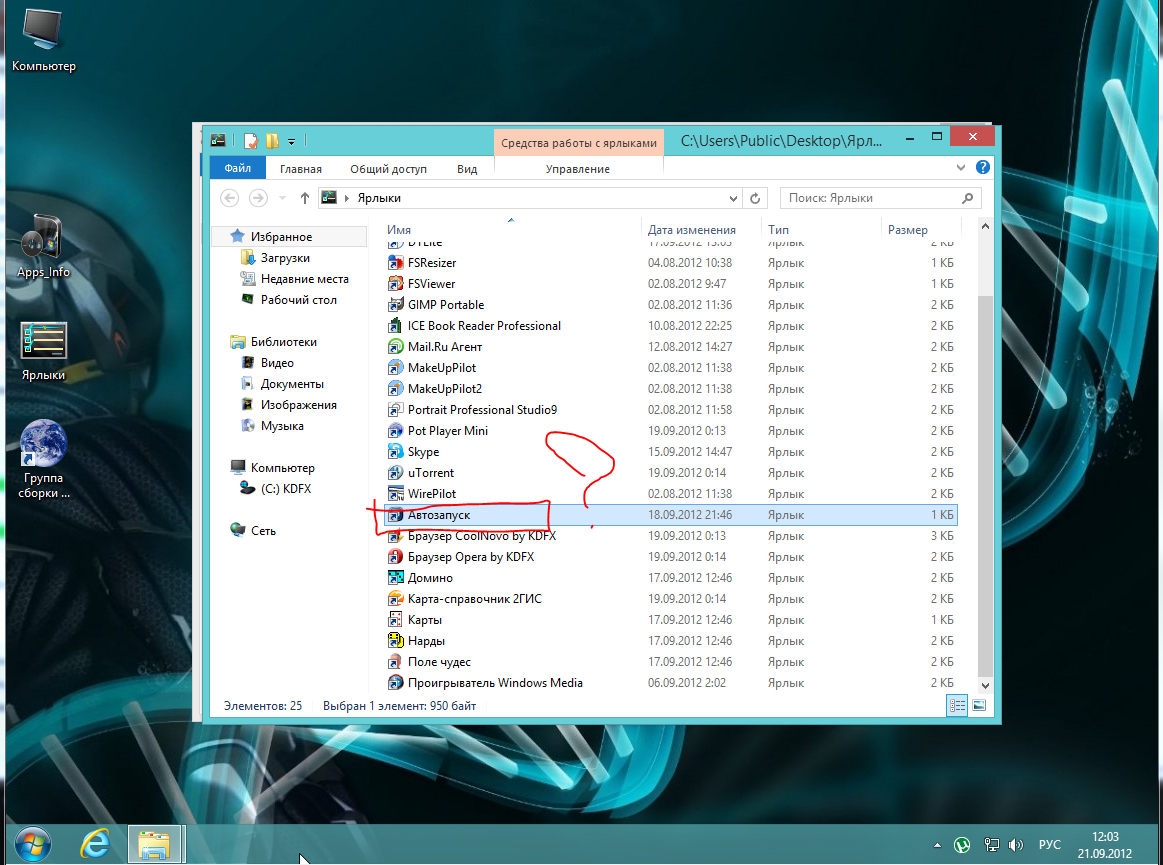
Task: Select the MakeUpPilot2 shortcut icon
Action: (396, 389)
